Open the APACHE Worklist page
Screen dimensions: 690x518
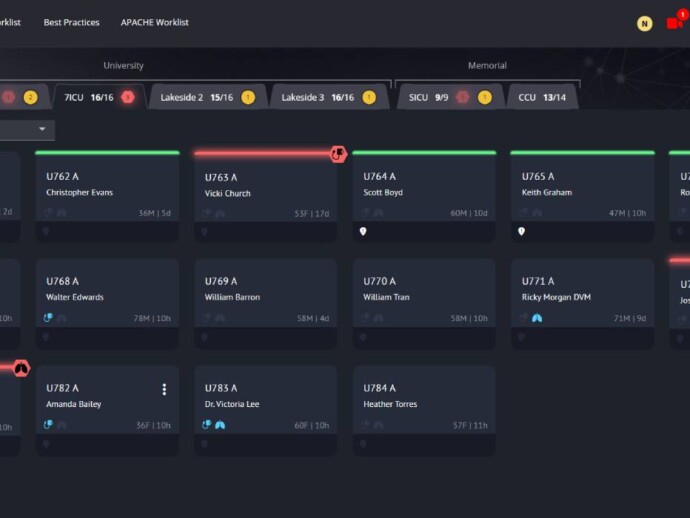pos(154,22)
